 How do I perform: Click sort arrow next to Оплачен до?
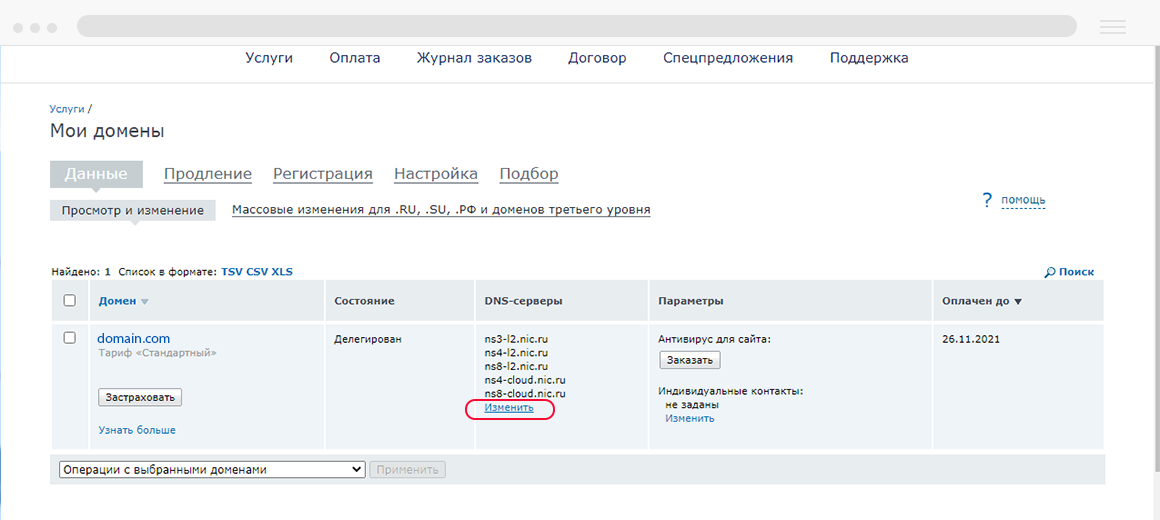(x=1018, y=302)
